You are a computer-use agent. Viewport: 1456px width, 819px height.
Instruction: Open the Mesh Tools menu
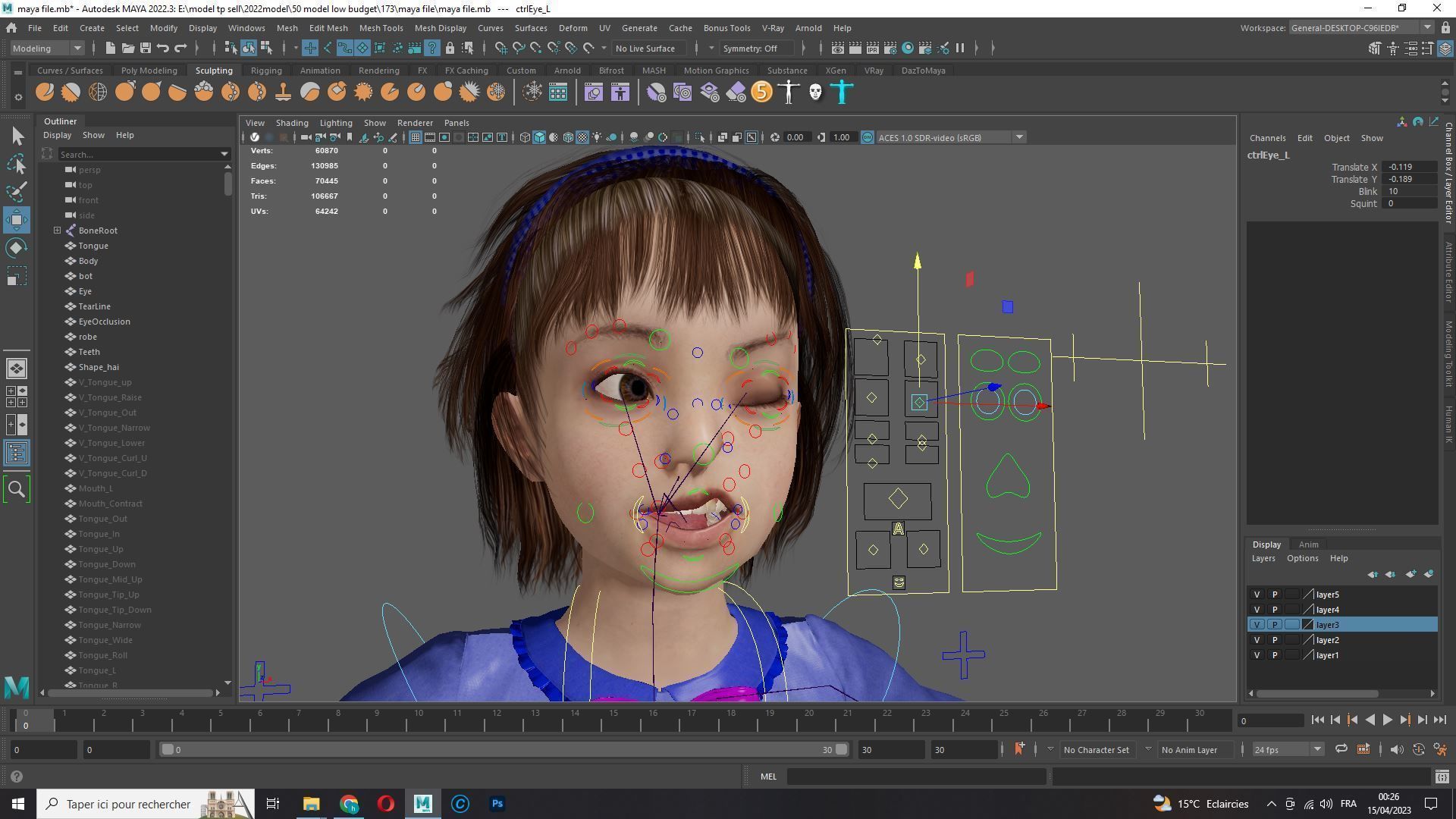[x=381, y=28]
